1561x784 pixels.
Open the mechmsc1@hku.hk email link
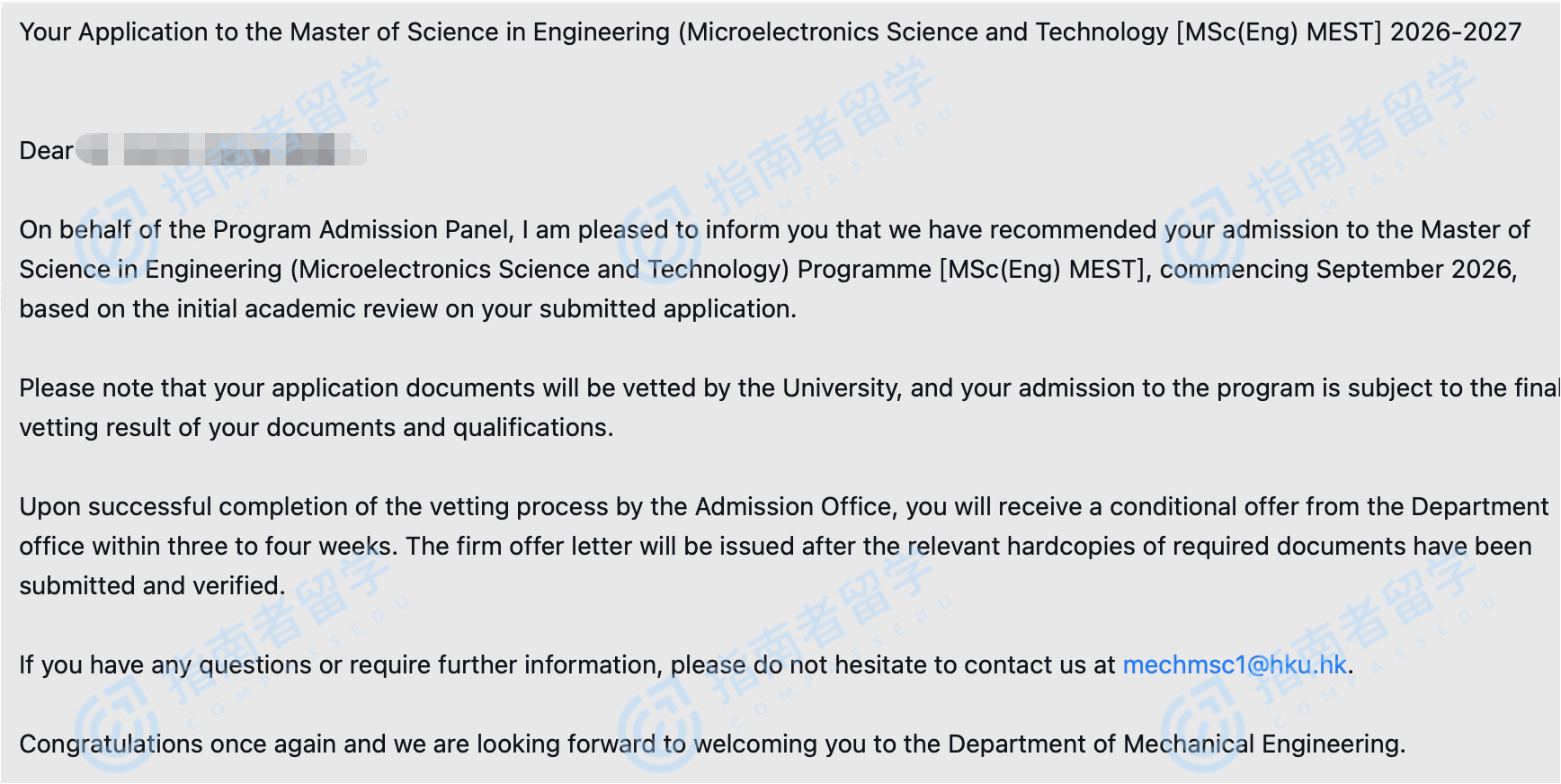click(x=1234, y=665)
